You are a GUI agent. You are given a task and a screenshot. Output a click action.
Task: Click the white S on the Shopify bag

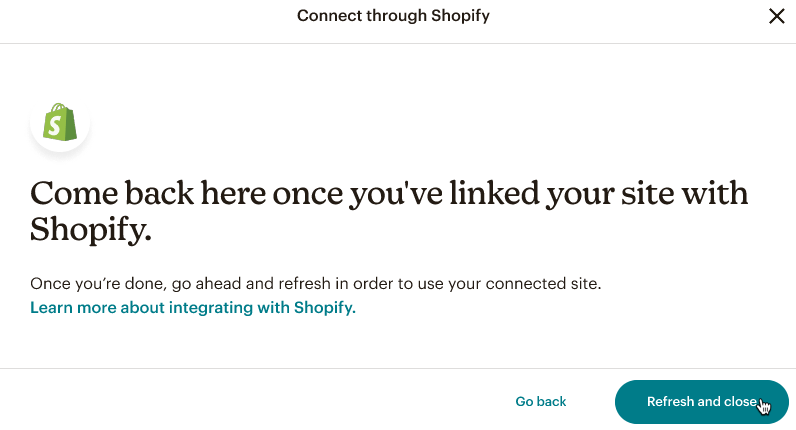(x=60, y=126)
